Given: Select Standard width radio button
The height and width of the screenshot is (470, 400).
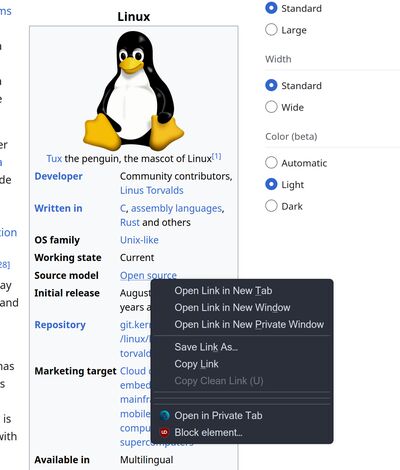Looking at the screenshot, I should 271,85.
